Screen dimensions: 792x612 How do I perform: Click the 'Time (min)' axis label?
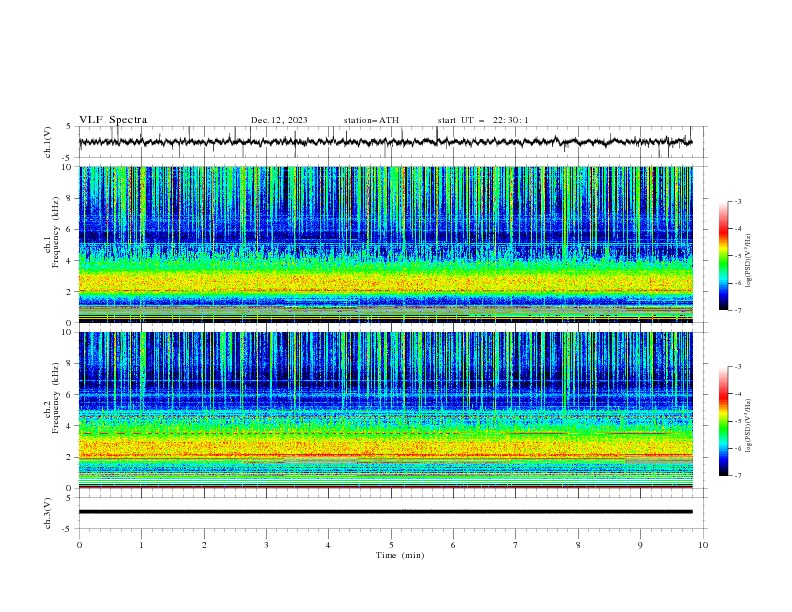point(400,555)
